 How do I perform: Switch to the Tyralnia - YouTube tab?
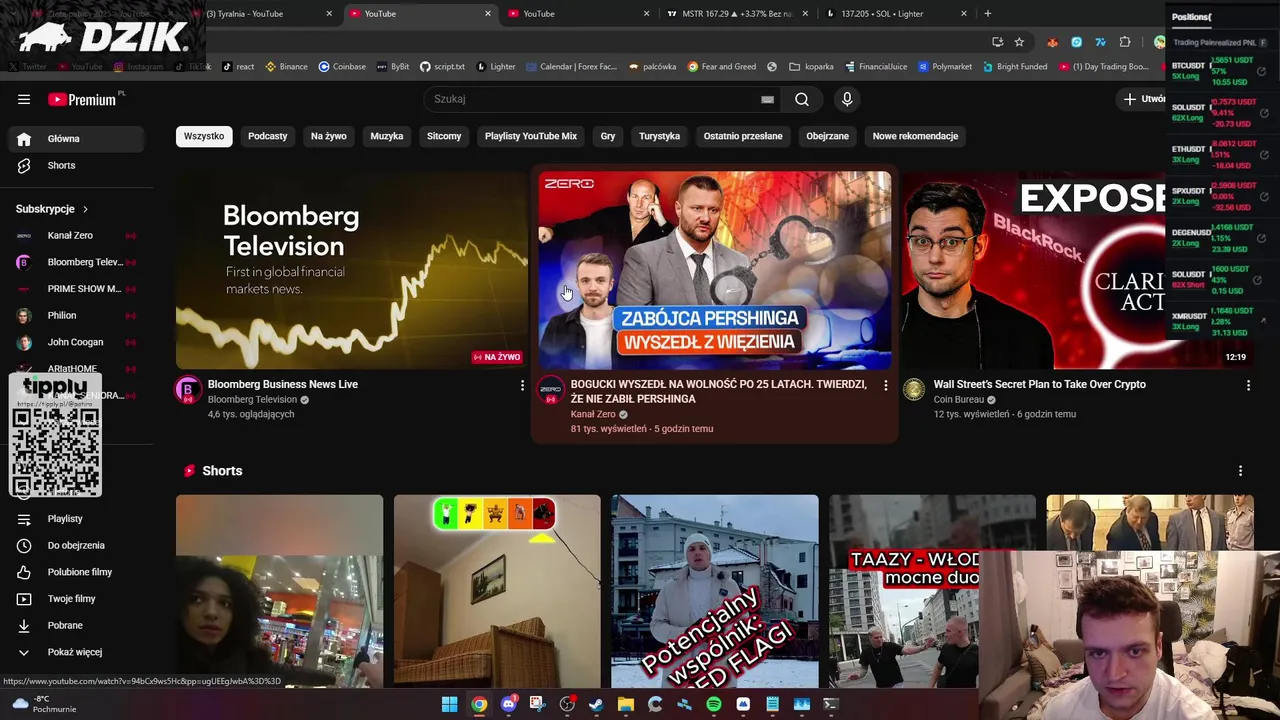[x=262, y=14]
